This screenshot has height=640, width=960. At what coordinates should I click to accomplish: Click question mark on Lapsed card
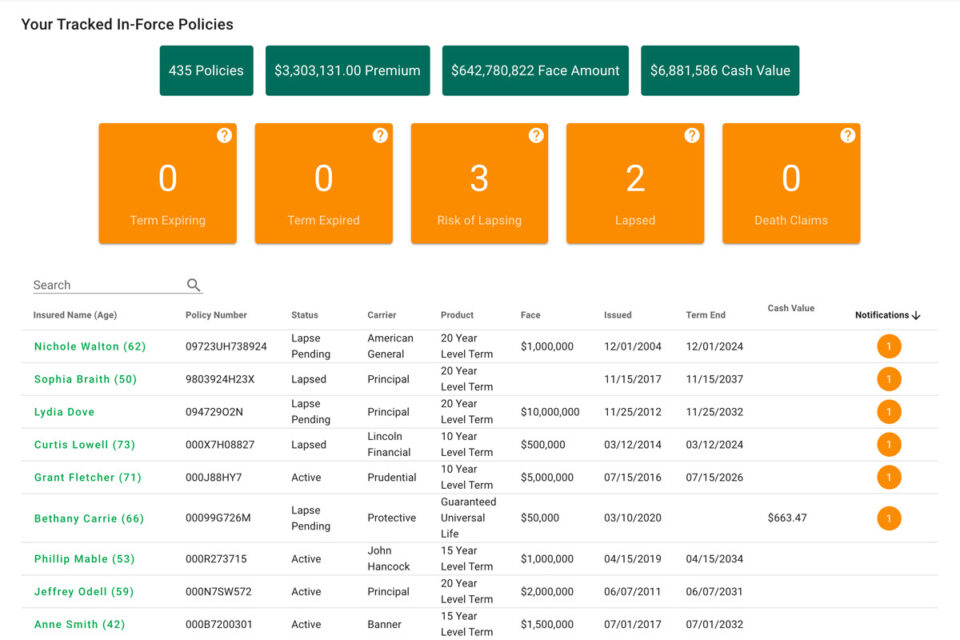(x=692, y=136)
